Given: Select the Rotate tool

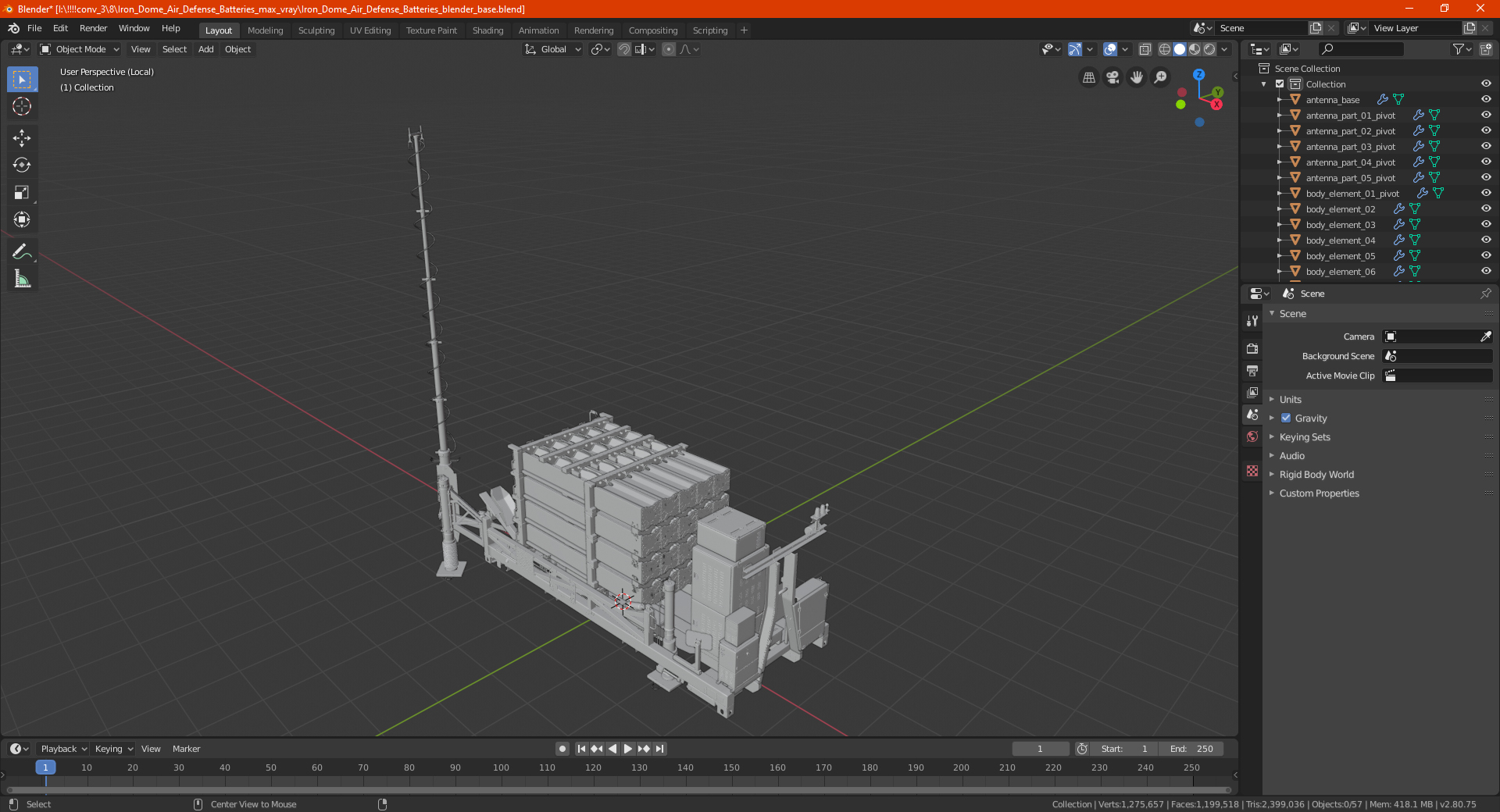Looking at the screenshot, I should click(22, 165).
